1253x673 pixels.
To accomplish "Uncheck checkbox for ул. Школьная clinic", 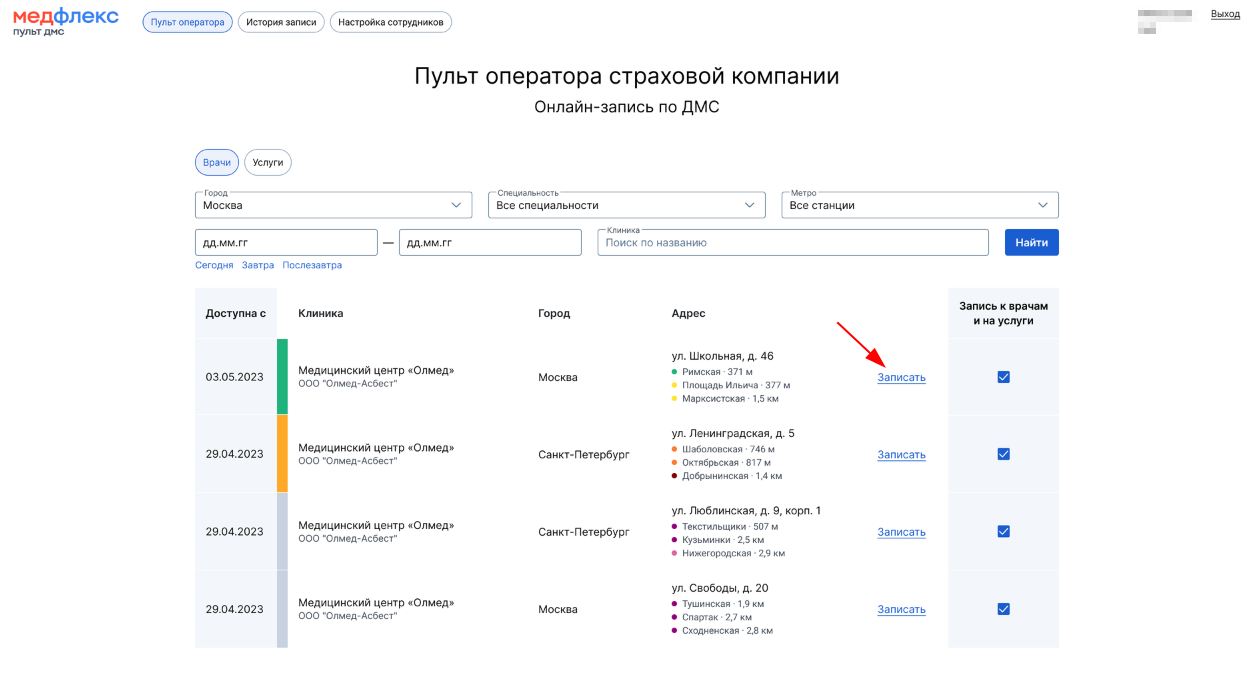I will click(1004, 377).
